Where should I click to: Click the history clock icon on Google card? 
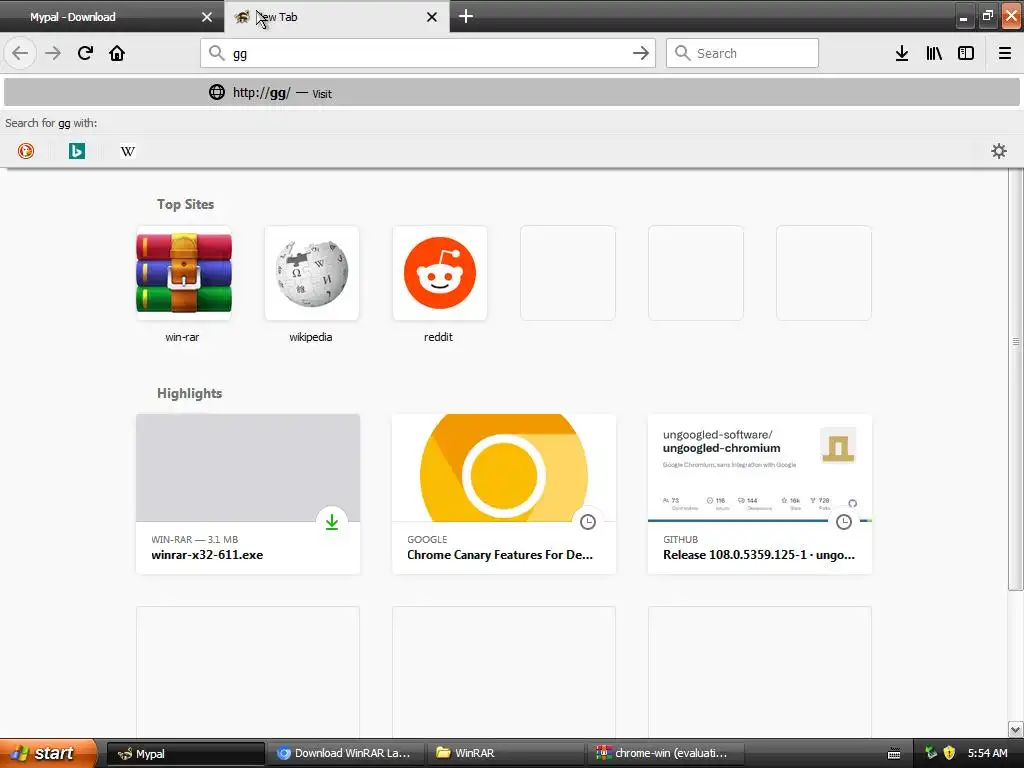(x=588, y=522)
